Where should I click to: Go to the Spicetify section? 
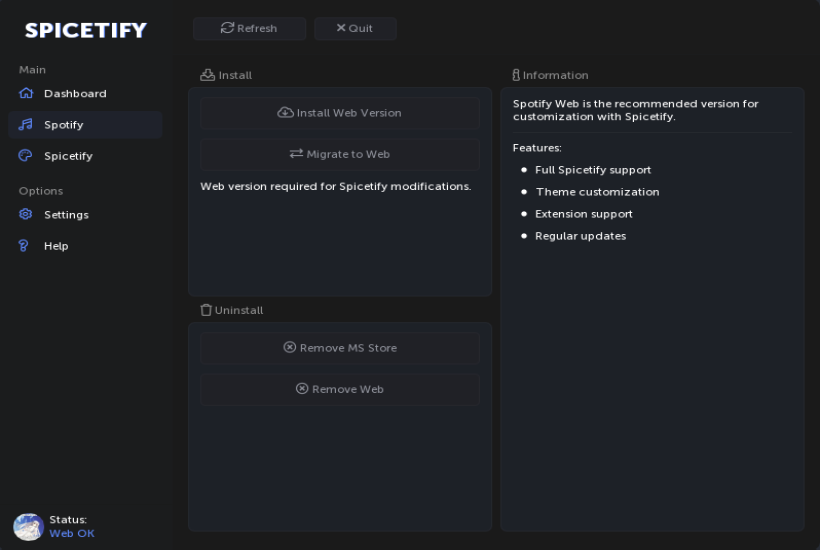tap(85, 156)
